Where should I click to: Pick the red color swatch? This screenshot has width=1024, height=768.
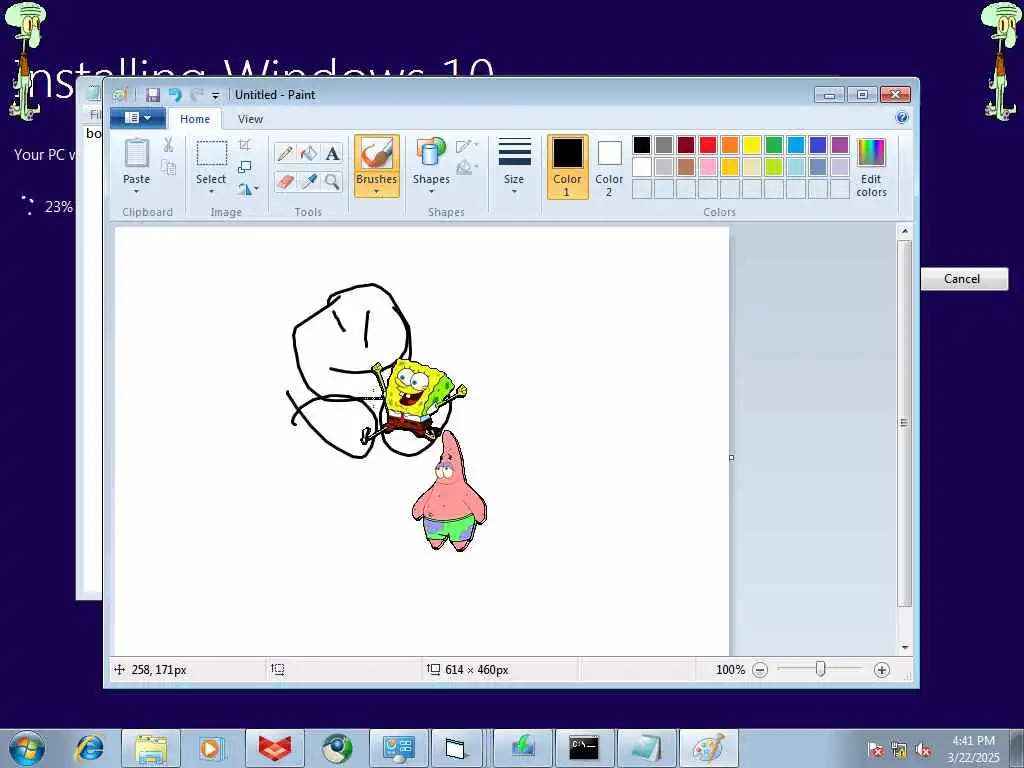point(708,145)
